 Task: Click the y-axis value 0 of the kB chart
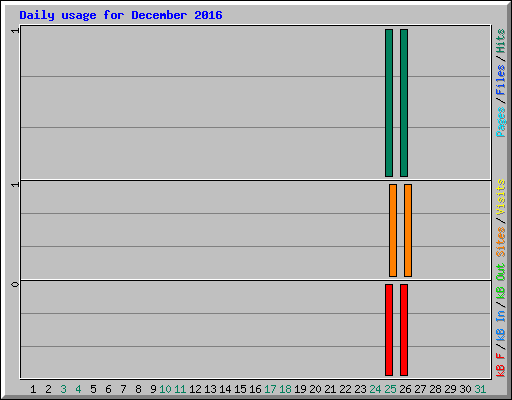(x=15, y=284)
